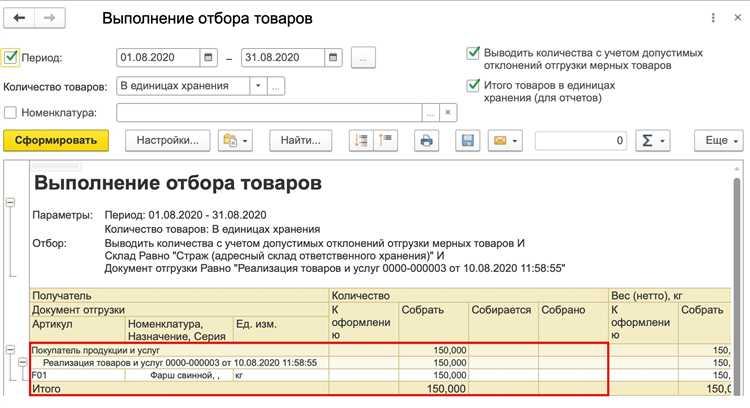This screenshot has width=750, height=408.
Task: Select row 'Реализация товаров и услуг 0000-000003'
Action: tap(180, 363)
